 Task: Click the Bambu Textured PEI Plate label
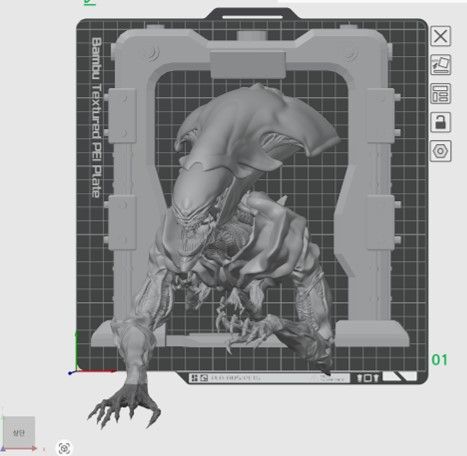(x=96, y=117)
